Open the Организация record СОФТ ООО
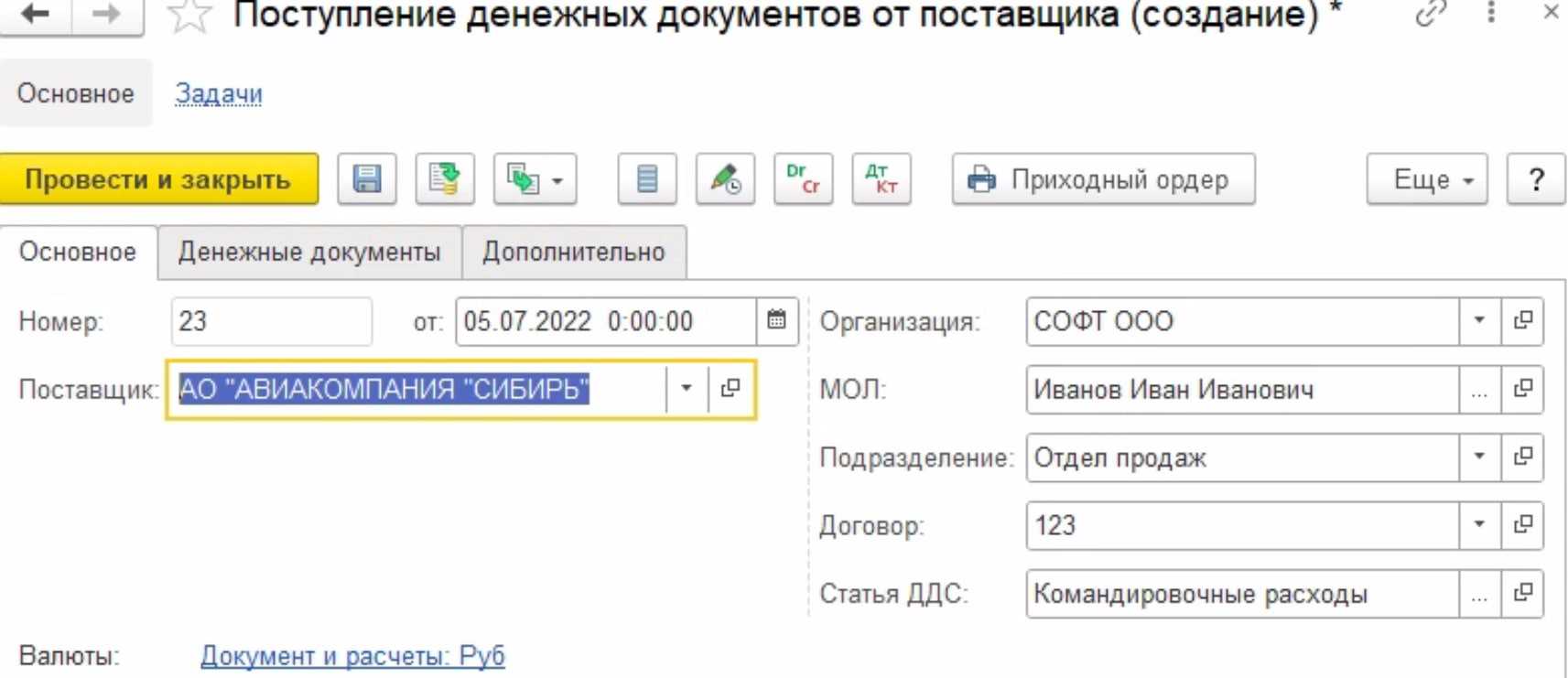1568x678 pixels. [1523, 320]
